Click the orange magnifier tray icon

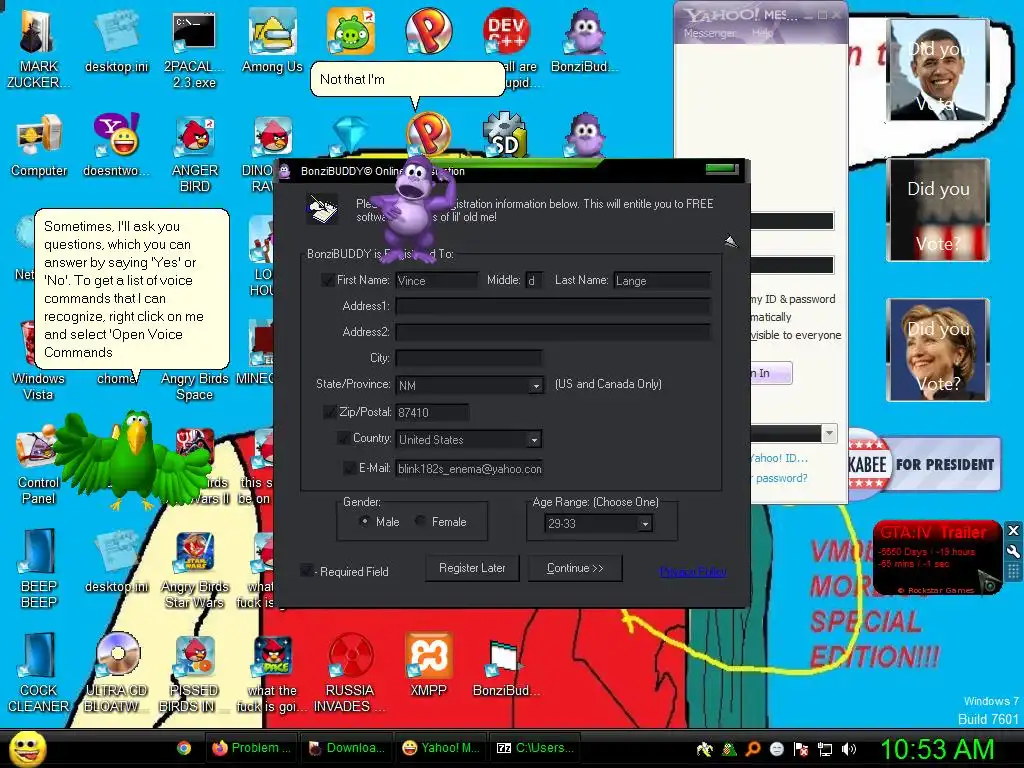pyautogui.click(x=752, y=749)
